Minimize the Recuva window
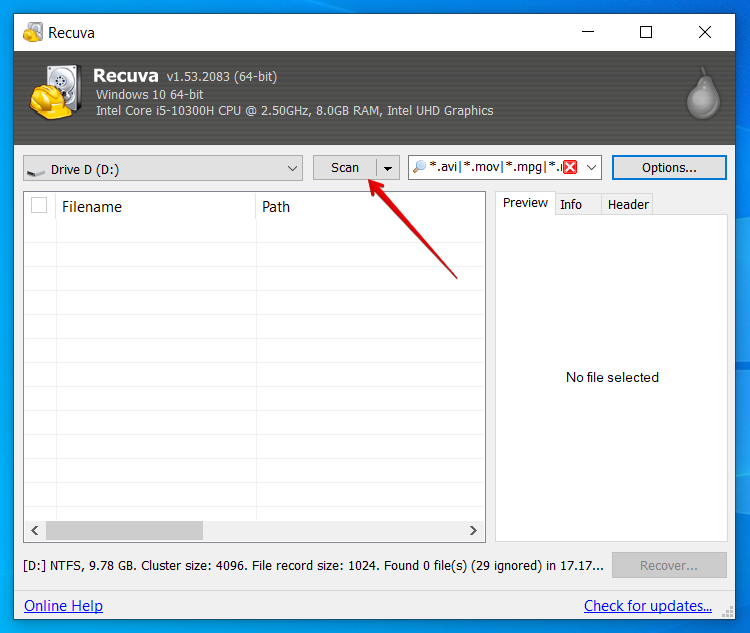750x633 pixels. pyautogui.click(x=588, y=32)
